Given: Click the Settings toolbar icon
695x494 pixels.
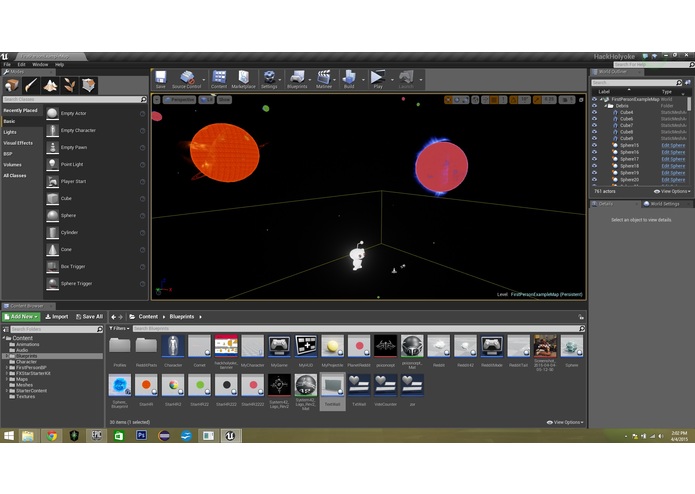Looking at the screenshot, I should tap(269, 78).
